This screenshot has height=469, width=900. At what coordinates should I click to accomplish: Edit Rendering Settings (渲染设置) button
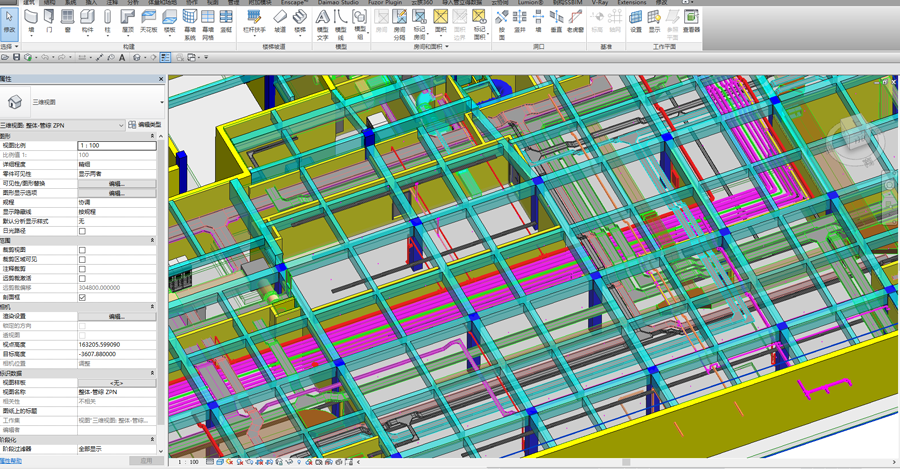point(117,316)
